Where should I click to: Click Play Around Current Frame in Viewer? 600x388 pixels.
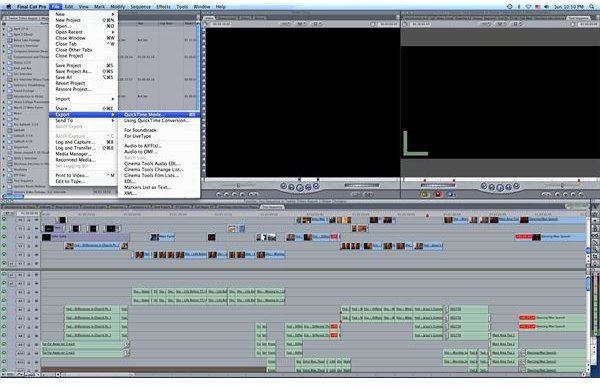tap(308, 187)
